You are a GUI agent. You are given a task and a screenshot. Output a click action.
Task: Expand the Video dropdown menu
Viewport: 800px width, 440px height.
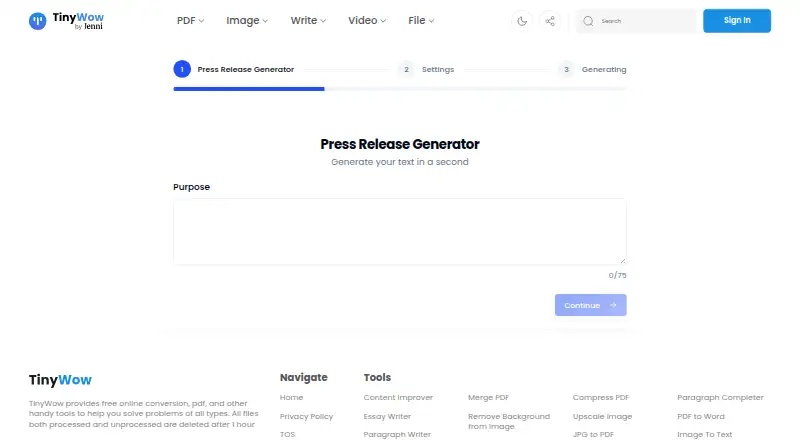pyautogui.click(x=367, y=20)
